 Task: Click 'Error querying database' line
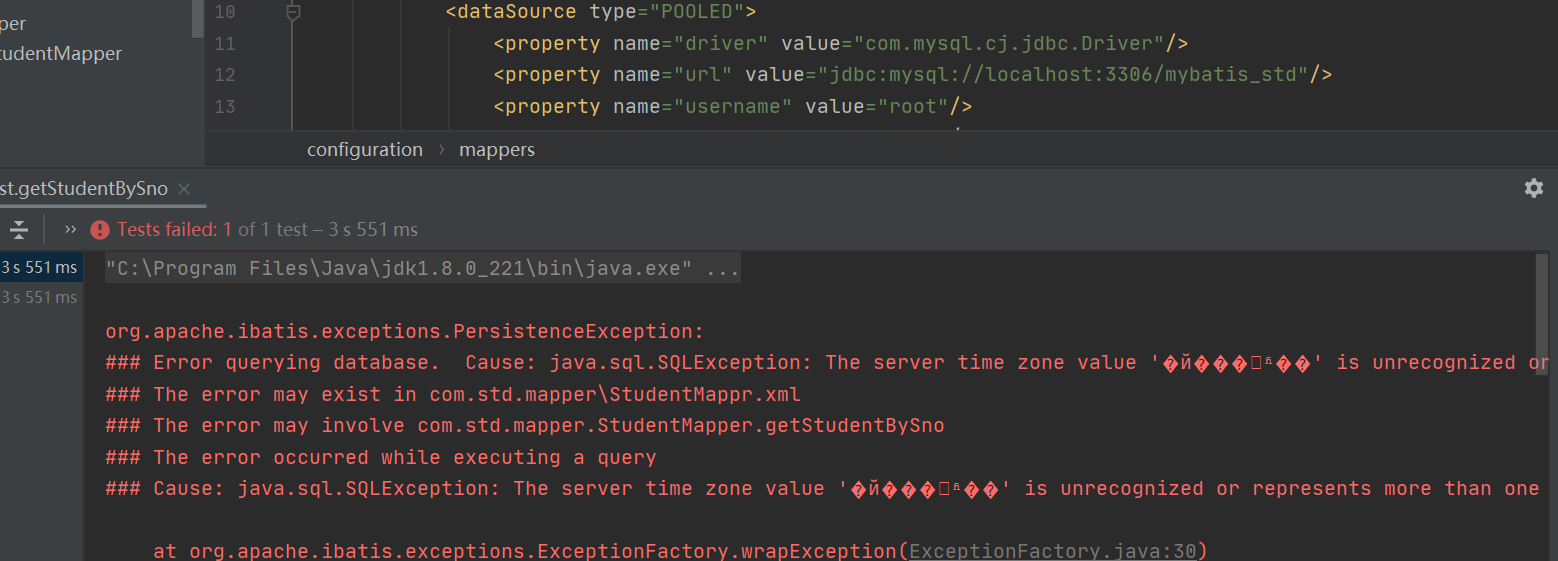(x=827, y=363)
